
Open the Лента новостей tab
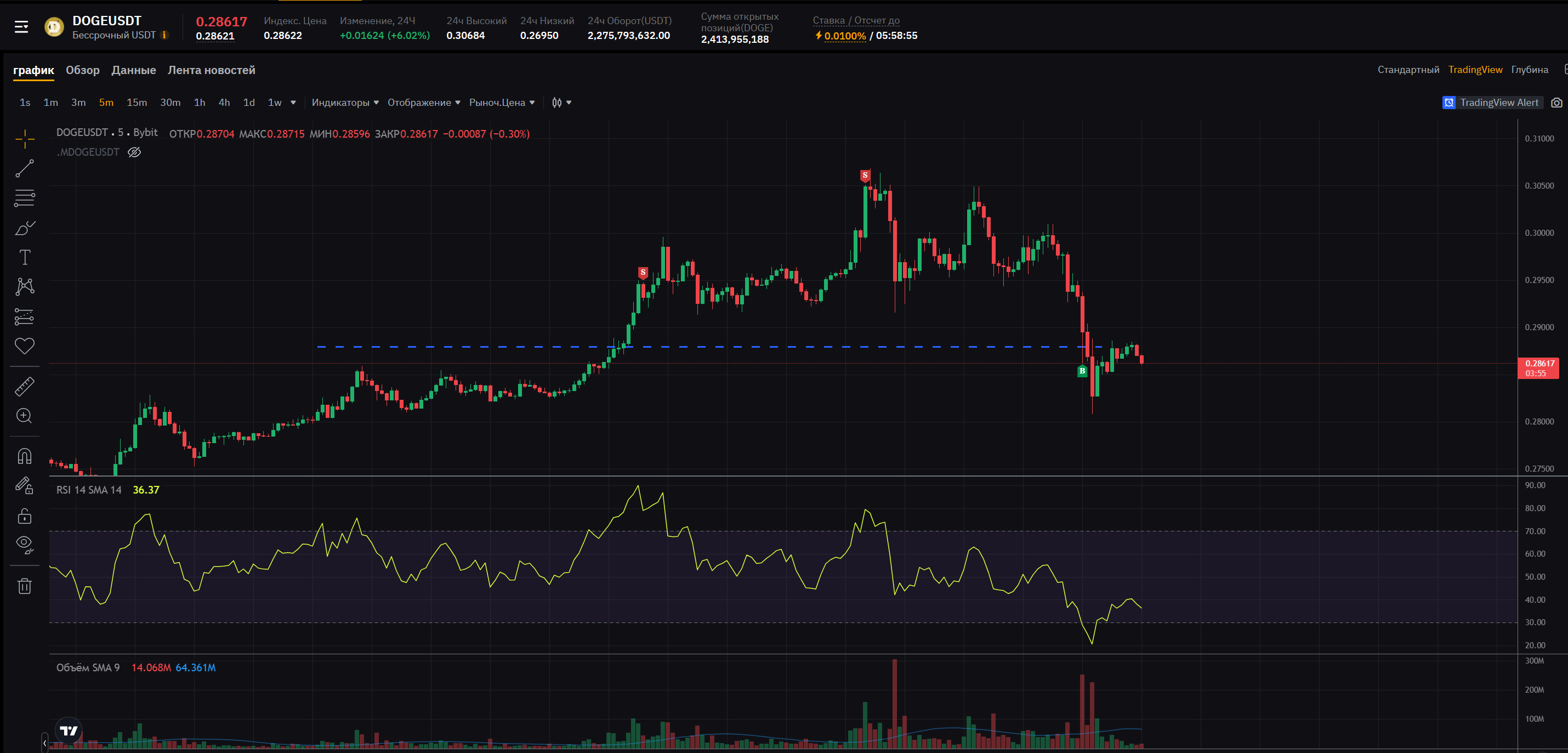[x=211, y=70]
